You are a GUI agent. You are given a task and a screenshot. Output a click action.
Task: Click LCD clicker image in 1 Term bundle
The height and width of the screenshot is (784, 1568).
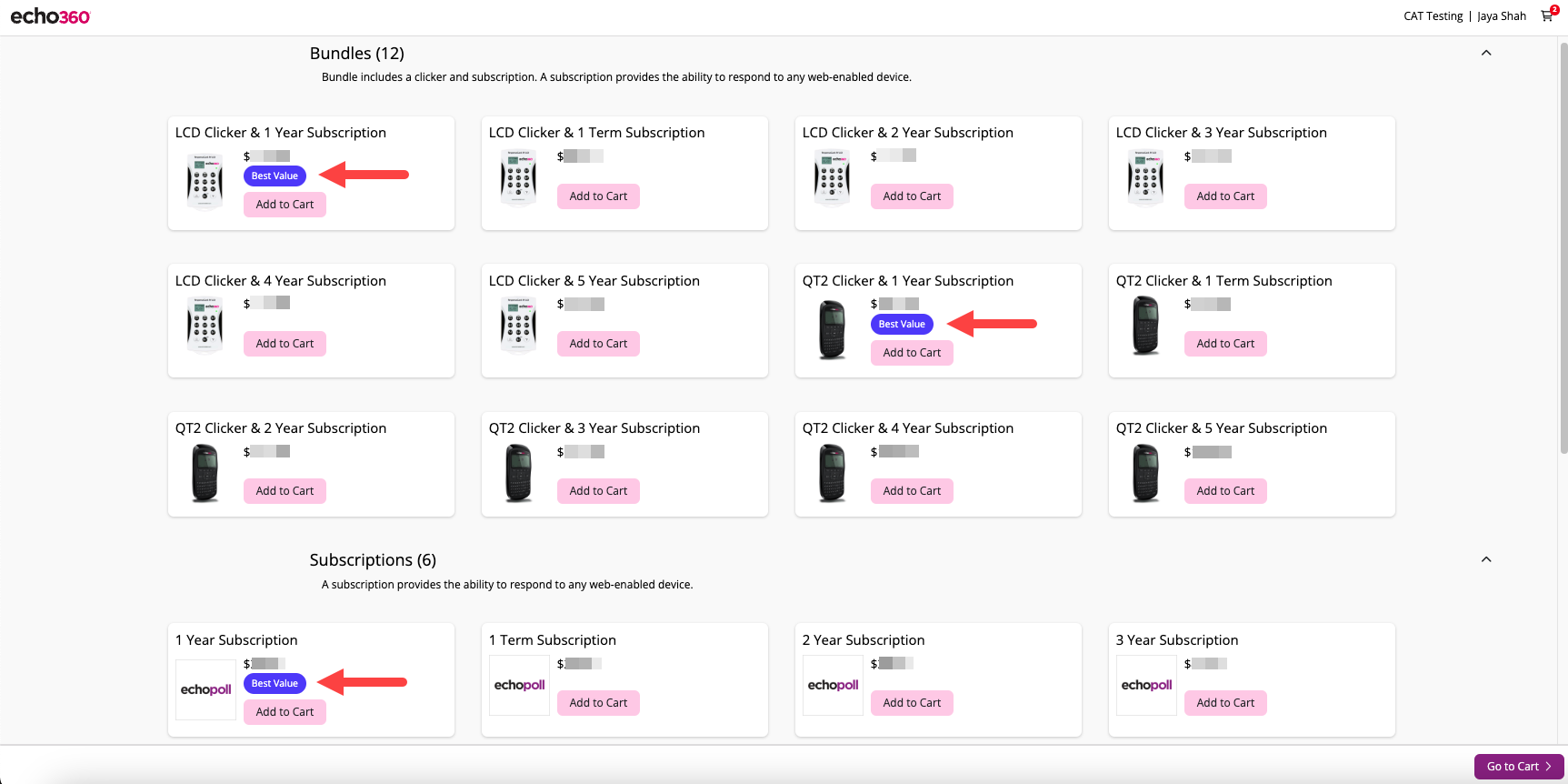(x=519, y=177)
